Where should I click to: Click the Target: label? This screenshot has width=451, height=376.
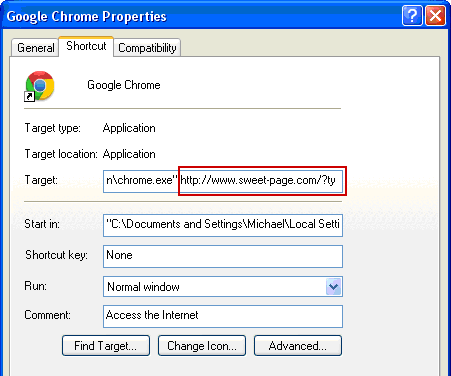[41, 180]
